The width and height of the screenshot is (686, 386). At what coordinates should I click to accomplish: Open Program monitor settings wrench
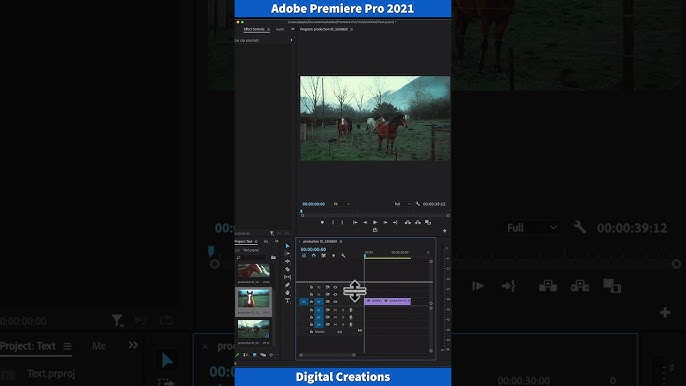click(x=418, y=204)
